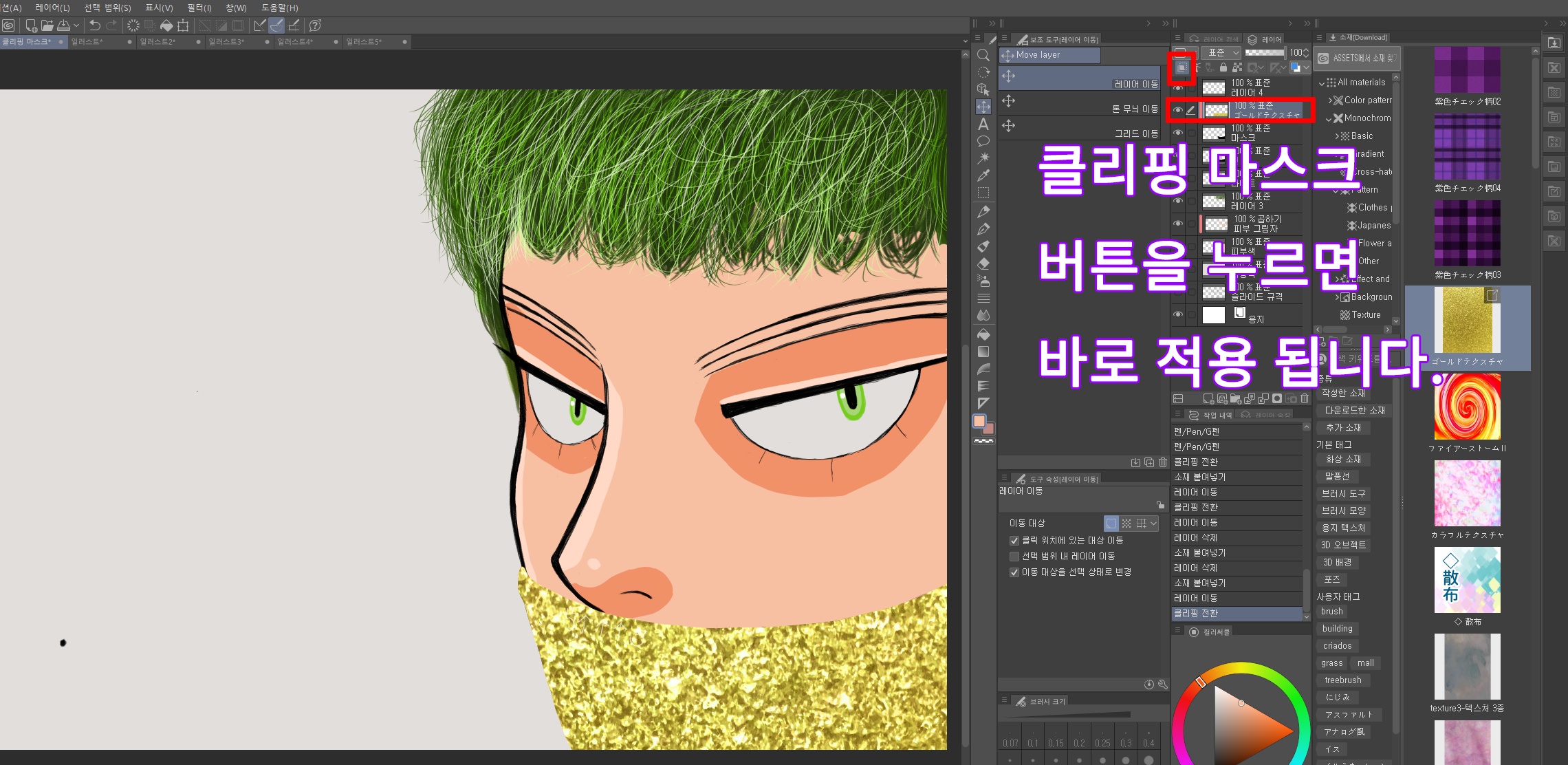
Task: Select the Auto select magic wand tool
Action: click(983, 158)
